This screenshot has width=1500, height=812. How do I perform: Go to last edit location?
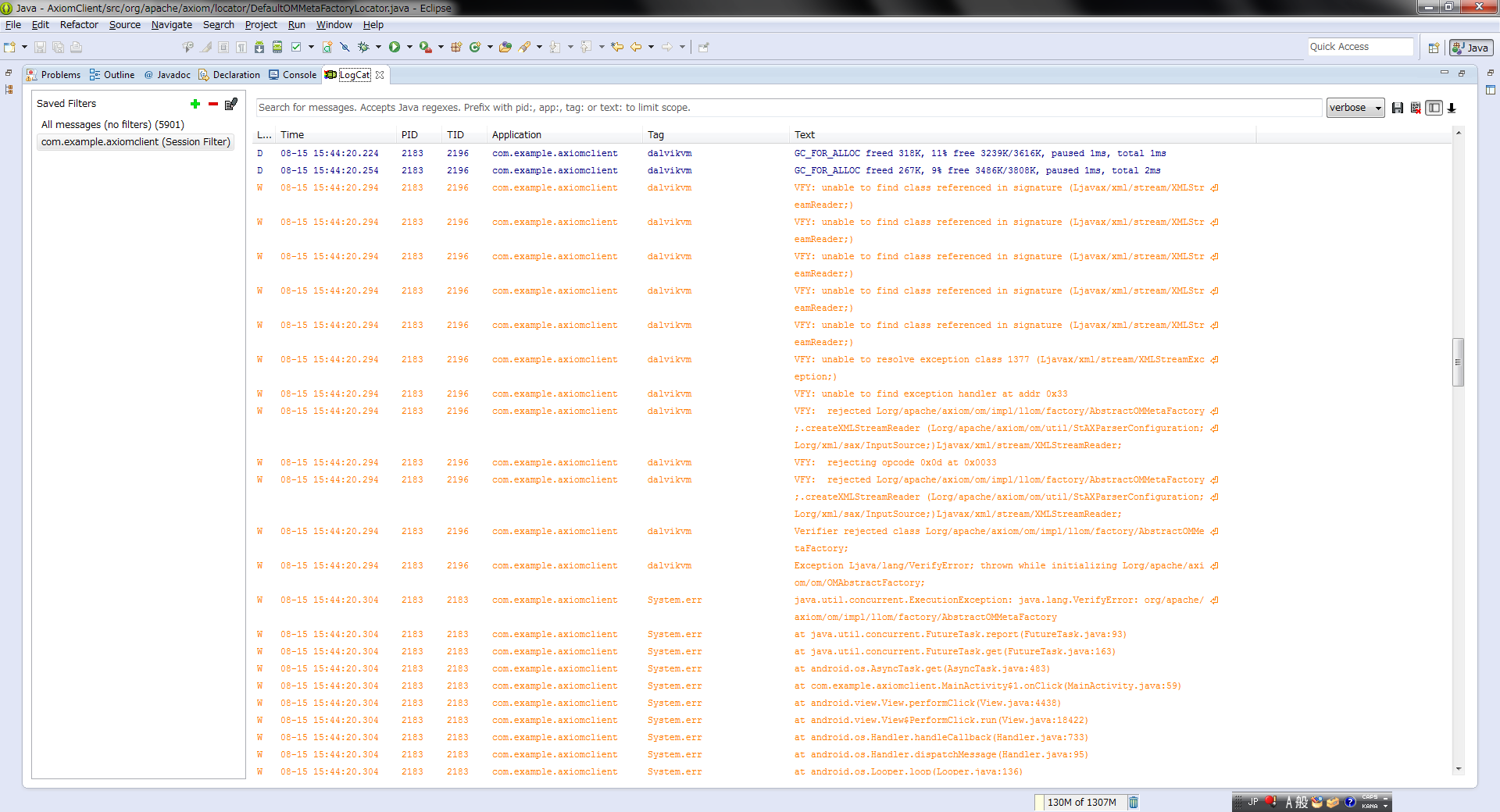[x=617, y=47]
